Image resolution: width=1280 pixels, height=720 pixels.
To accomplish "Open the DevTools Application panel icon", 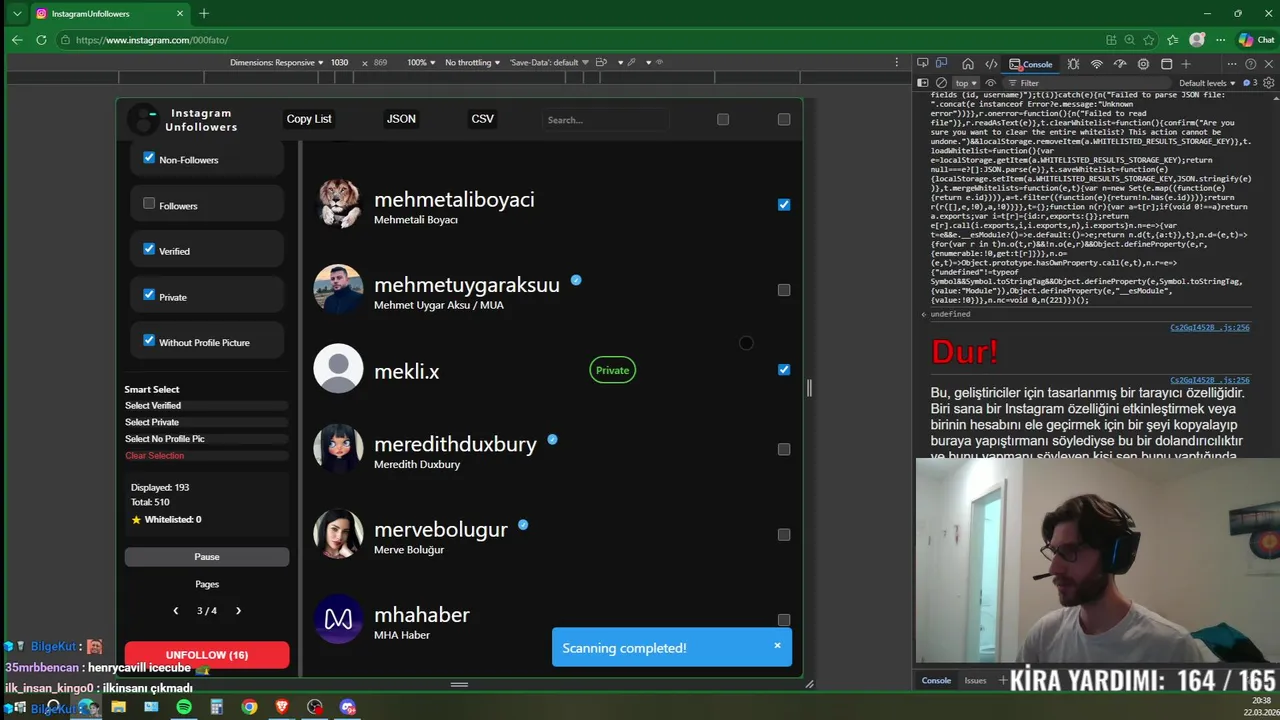I will 1166,64.
